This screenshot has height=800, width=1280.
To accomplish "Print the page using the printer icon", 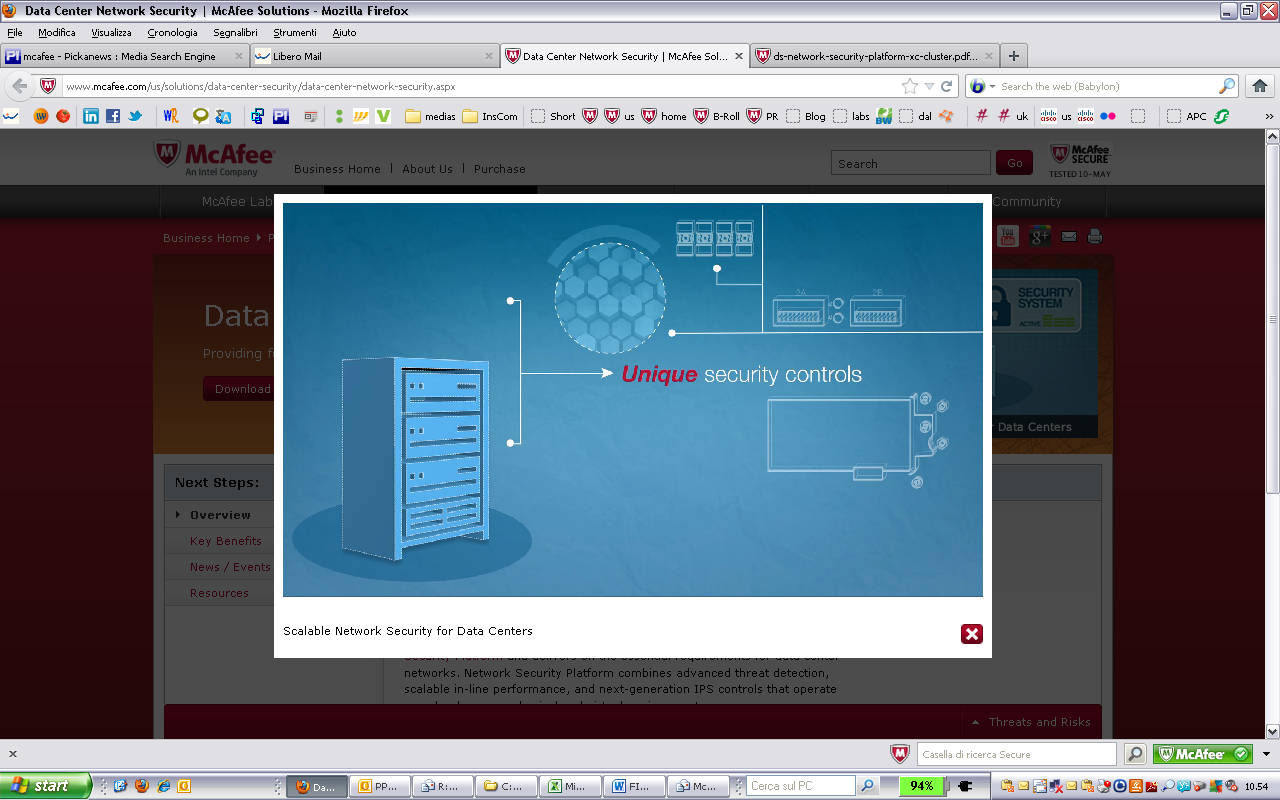I will [1095, 236].
